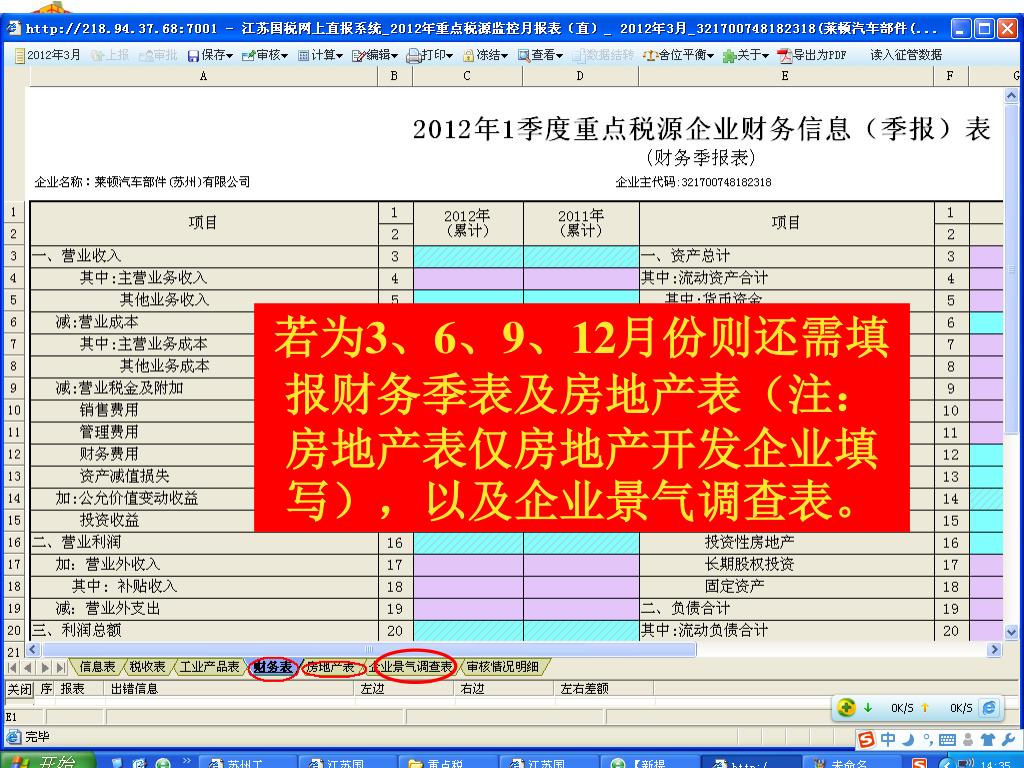This screenshot has height=768, width=1024.
Task: Select column header A
Action: [x=203, y=76]
